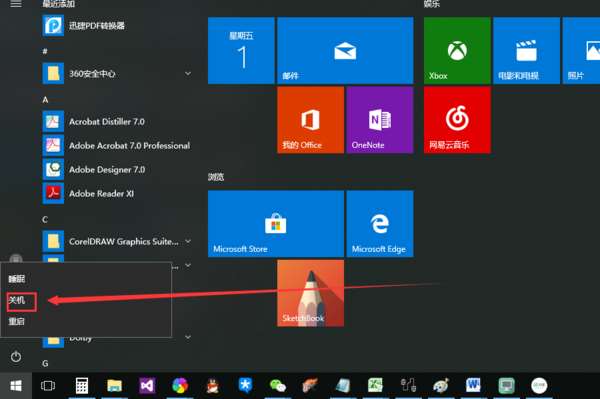Open the SketchBook tile
Screen dimensions: 600x399
[310, 293]
